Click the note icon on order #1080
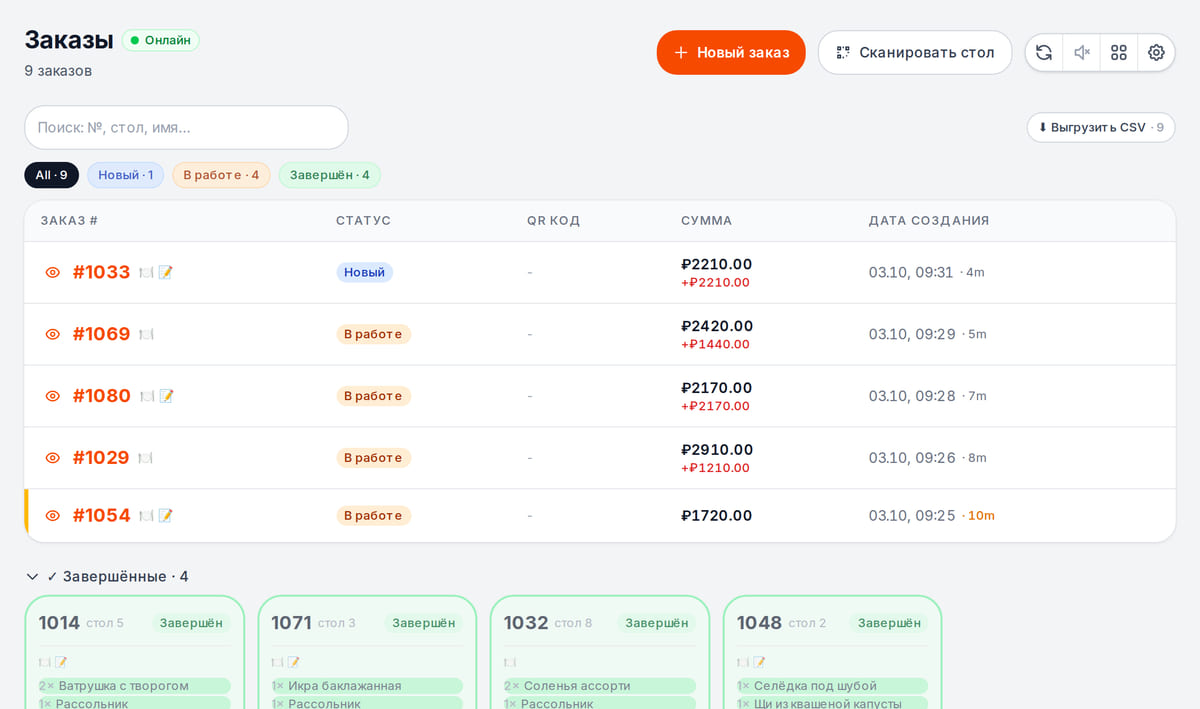 [x=167, y=396]
